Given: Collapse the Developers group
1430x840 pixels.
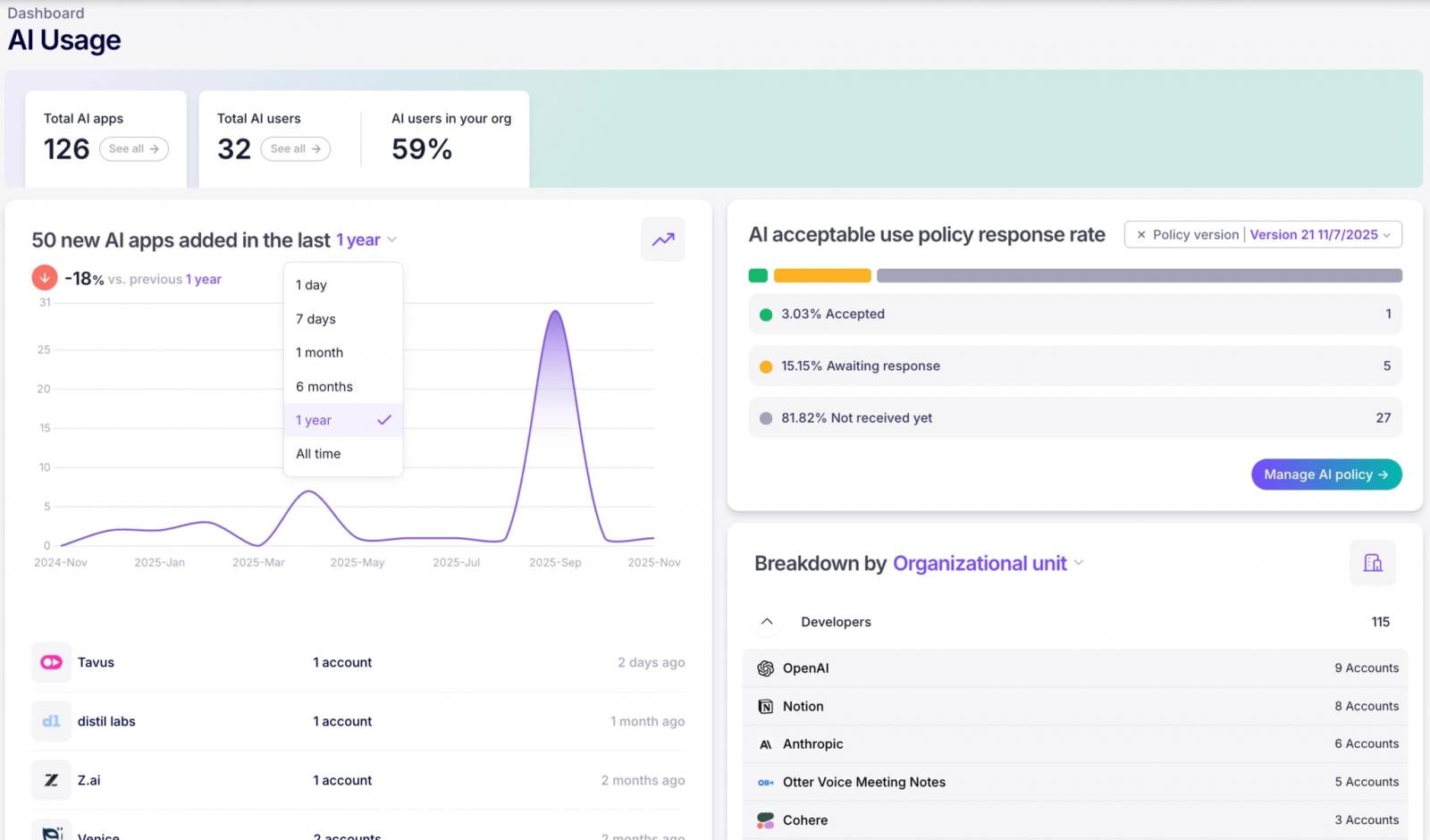Looking at the screenshot, I should pyautogui.click(x=766, y=621).
